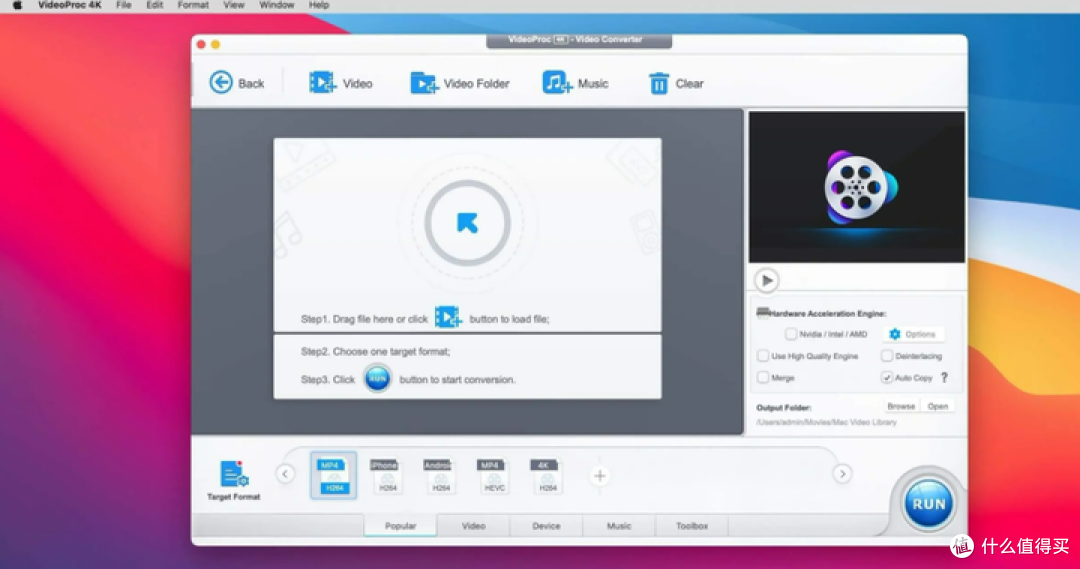Image resolution: width=1080 pixels, height=569 pixels.
Task: Add a Music file
Action: click(x=575, y=83)
